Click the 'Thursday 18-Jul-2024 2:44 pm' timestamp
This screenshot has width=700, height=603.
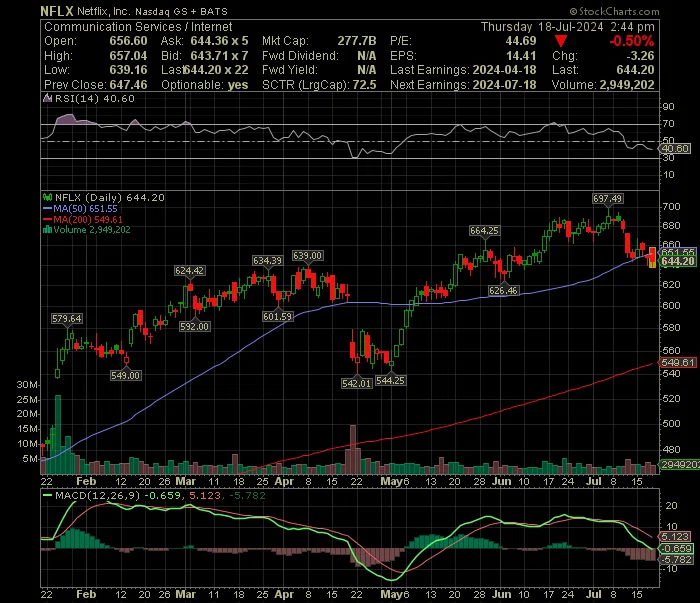(567, 27)
